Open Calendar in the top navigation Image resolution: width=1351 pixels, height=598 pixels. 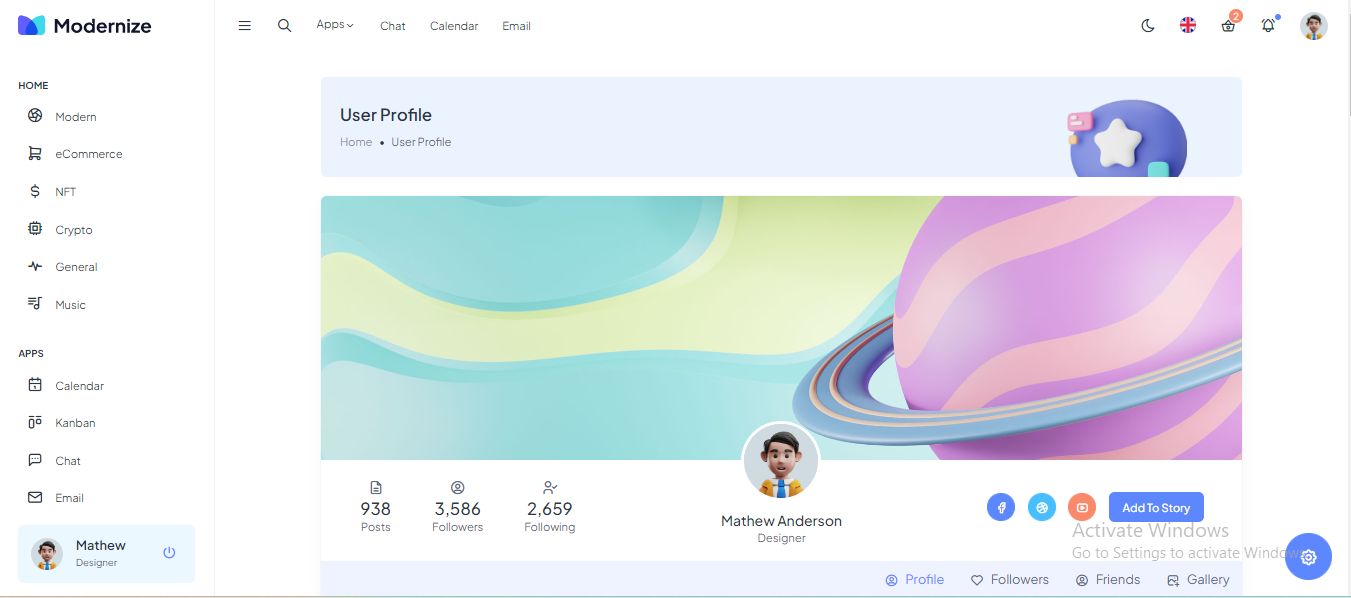pos(454,26)
